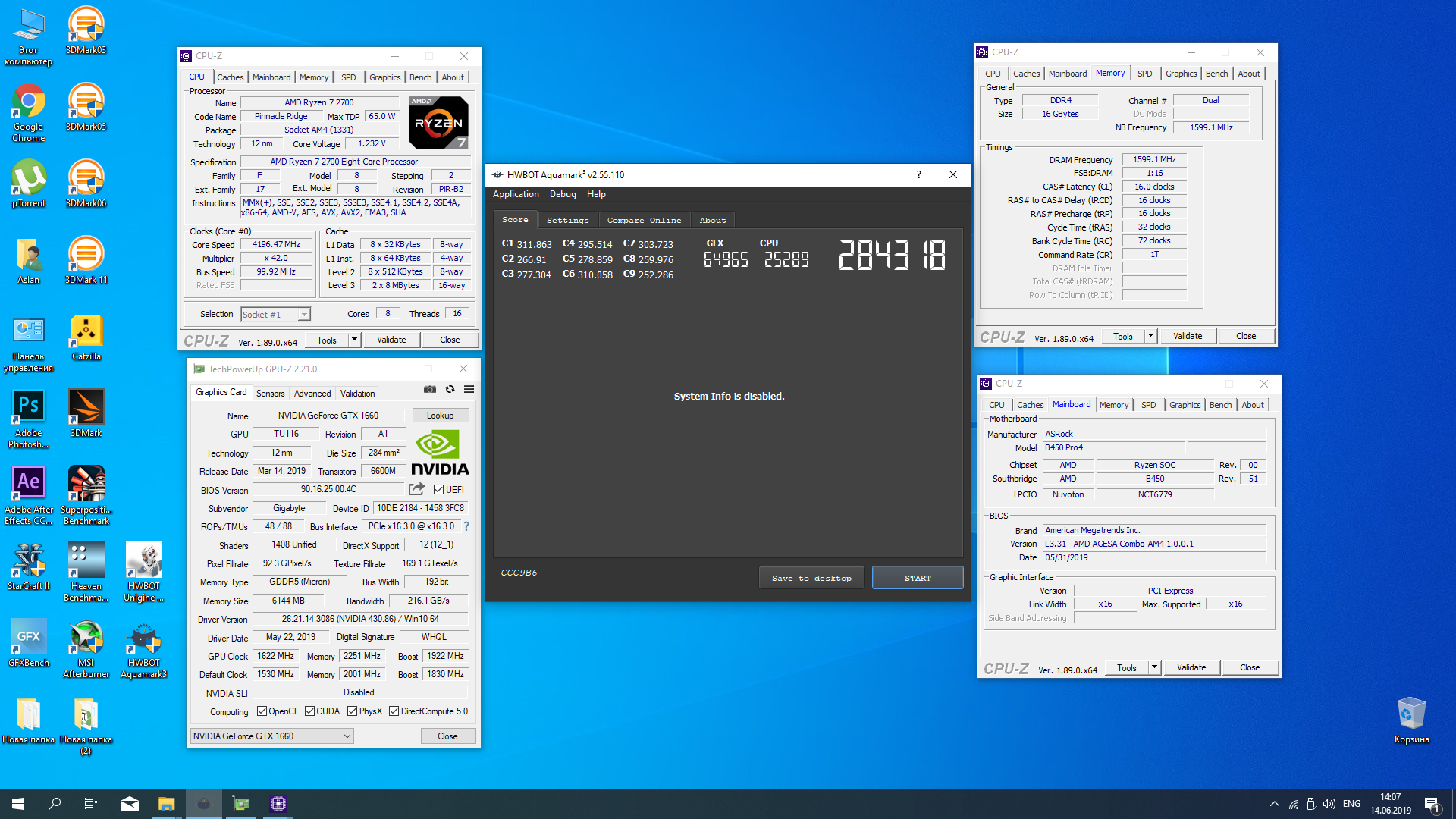Open File Explorer from the taskbar
The width and height of the screenshot is (1456, 819).
pos(166,804)
